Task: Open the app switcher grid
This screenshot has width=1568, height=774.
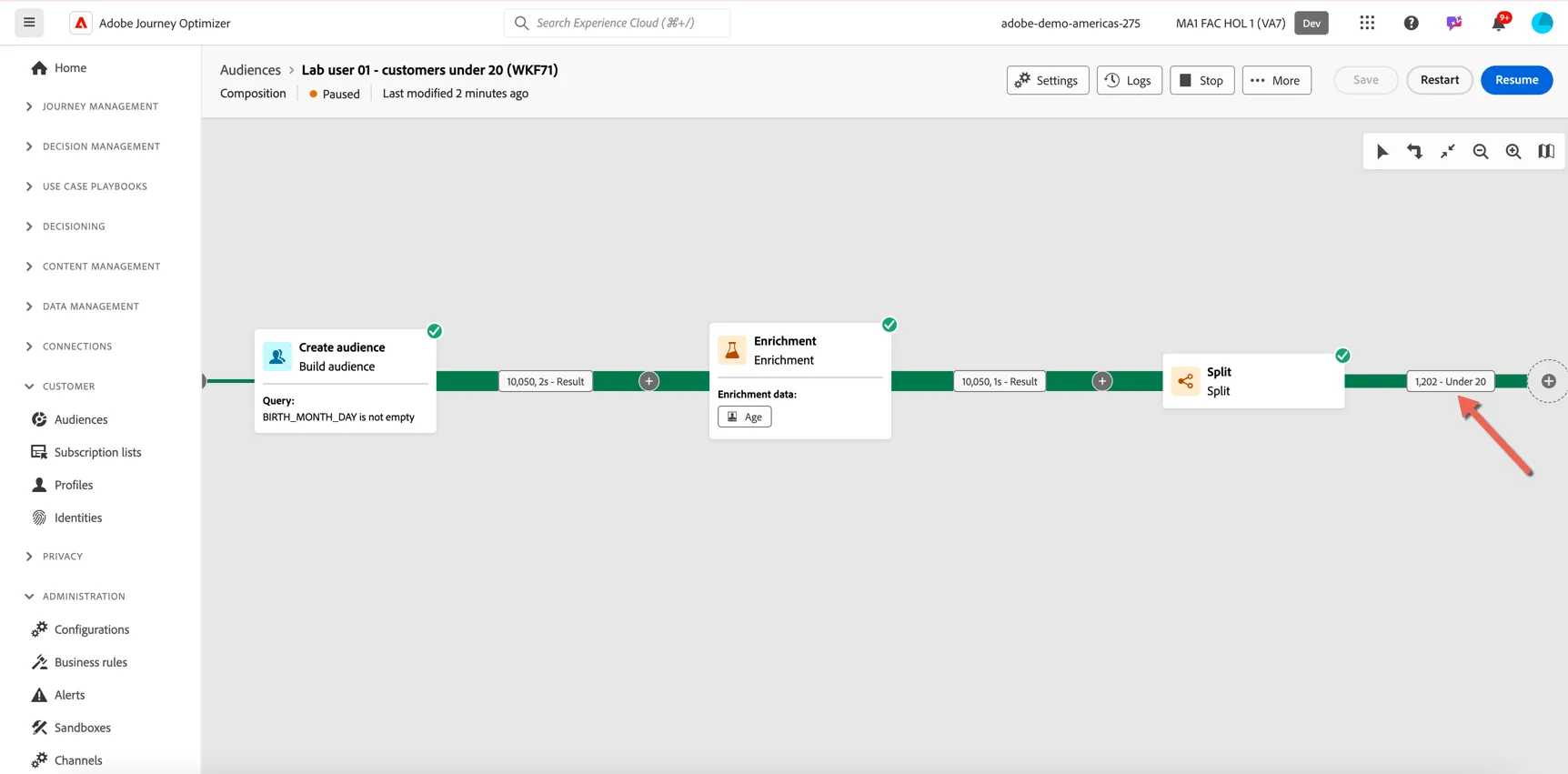Action: tap(1367, 23)
